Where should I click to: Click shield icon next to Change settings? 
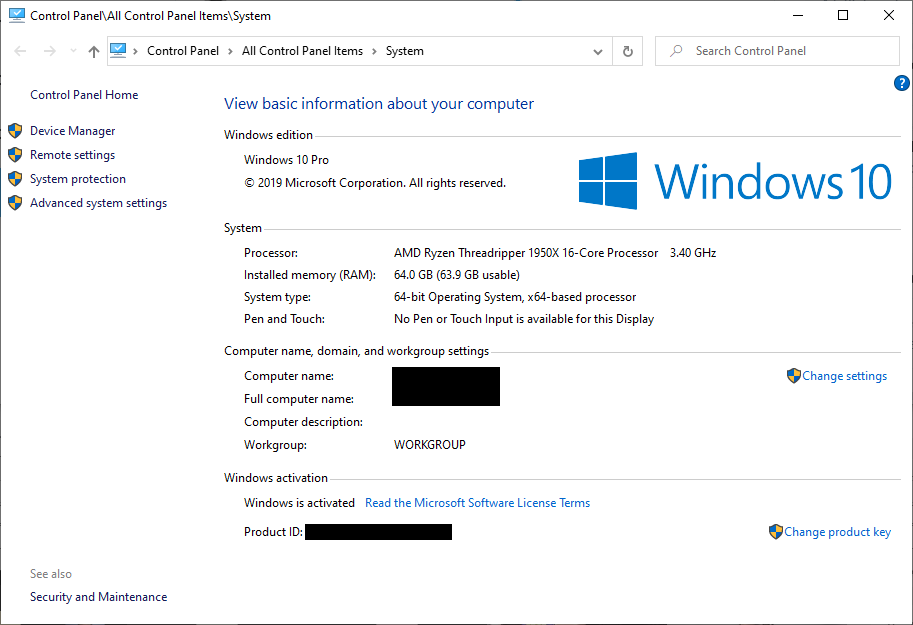794,376
